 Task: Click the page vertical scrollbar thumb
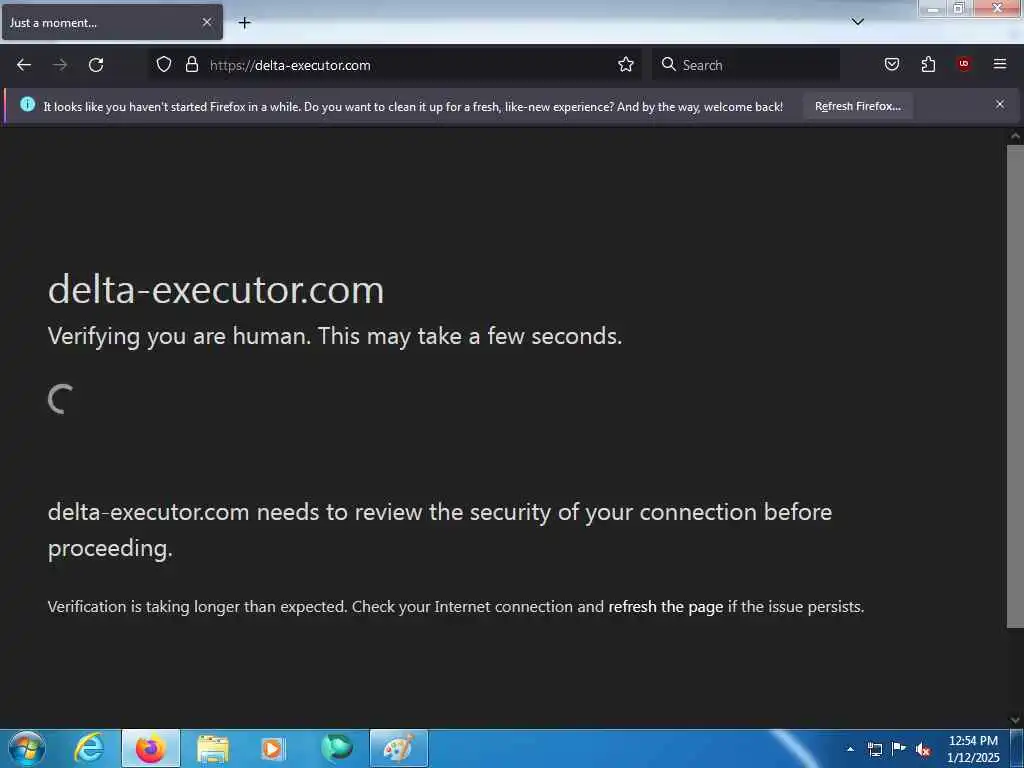[x=1015, y=385]
